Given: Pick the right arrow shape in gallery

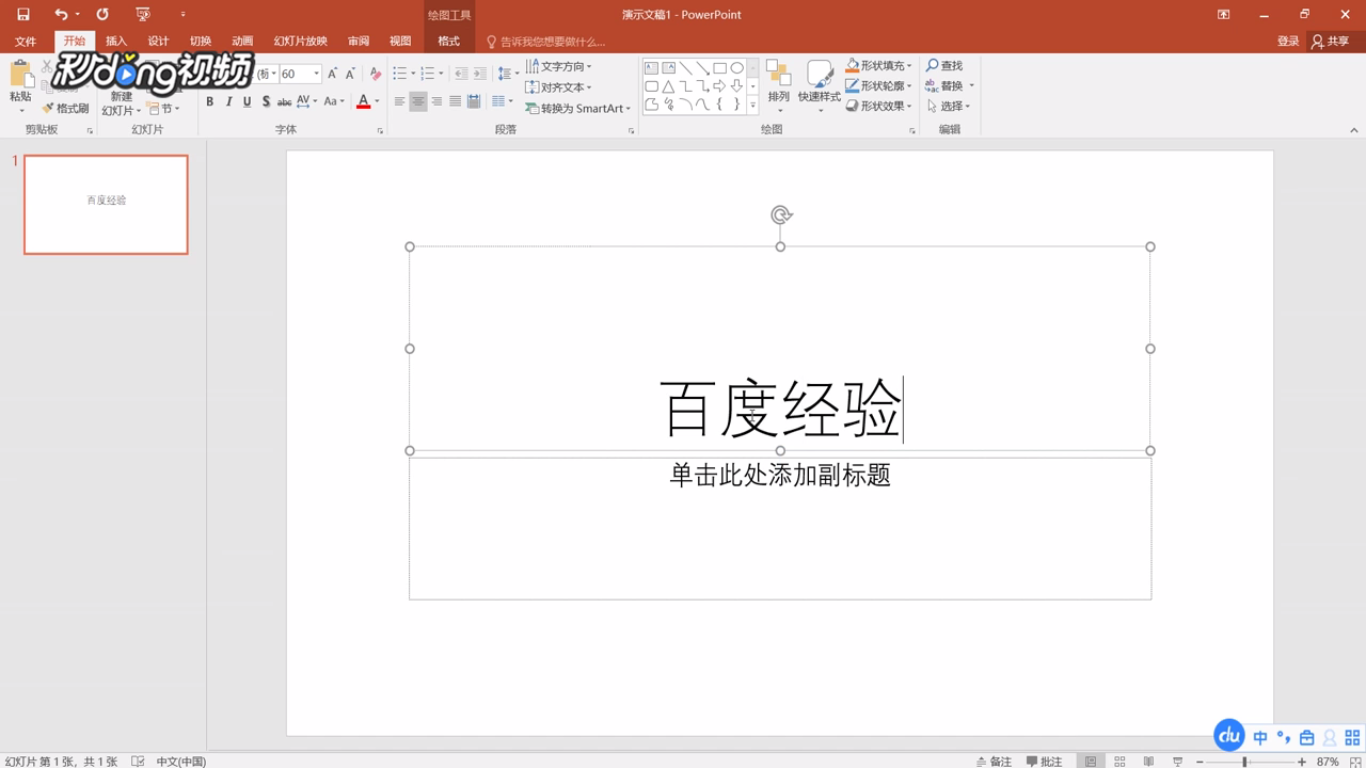Looking at the screenshot, I should [x=720, y=86].
